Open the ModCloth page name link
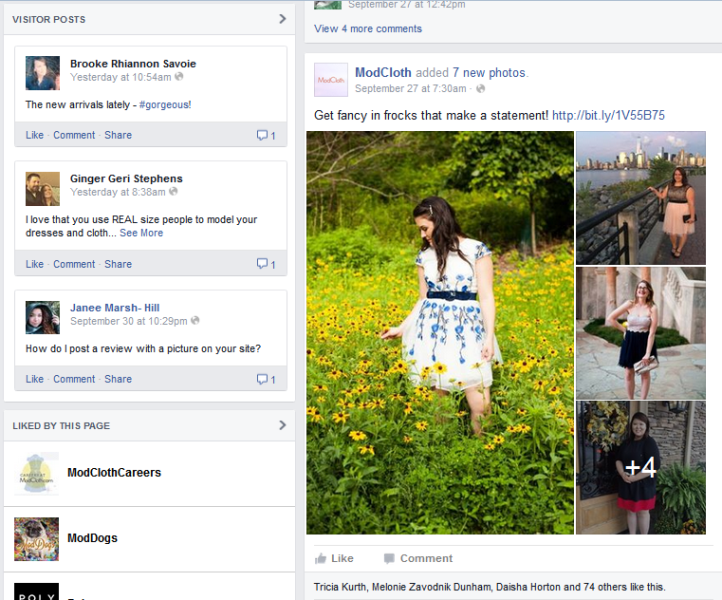722x600 pixels. tap(383, 72)
